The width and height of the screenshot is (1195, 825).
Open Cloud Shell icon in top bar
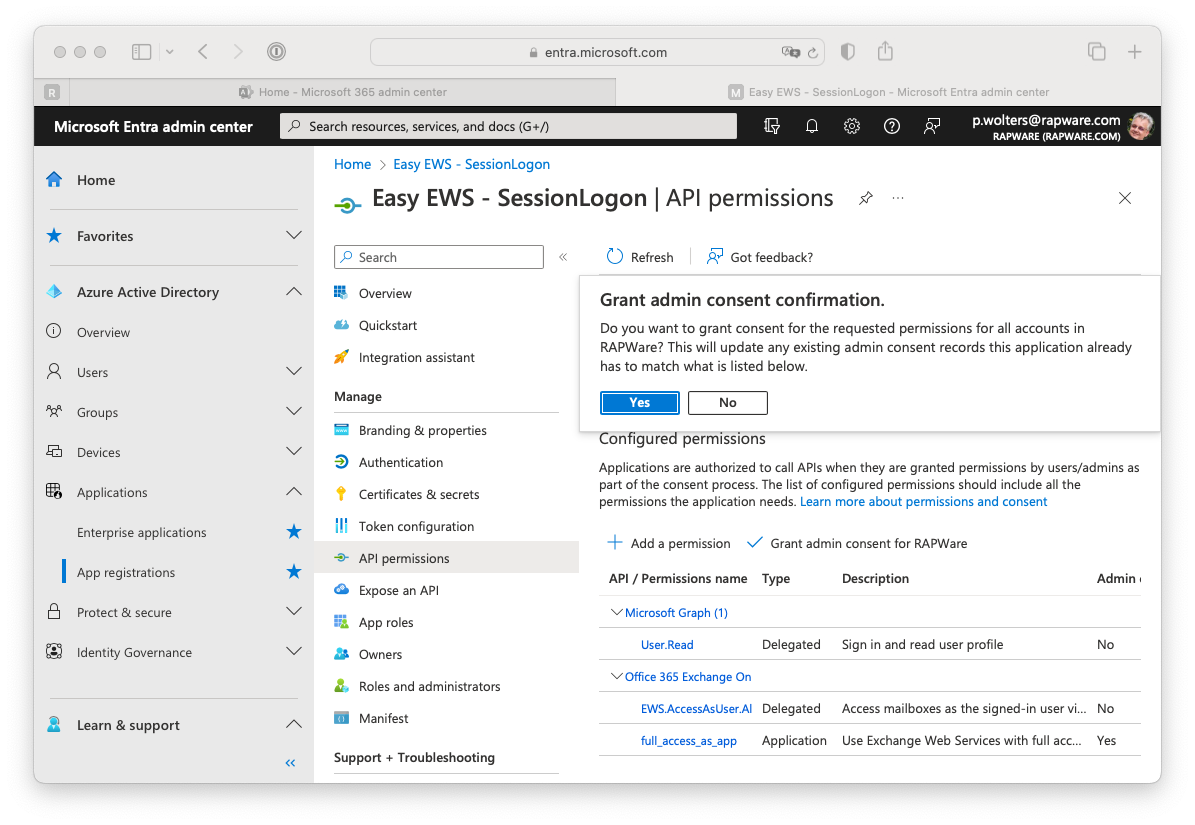point(771,126)
